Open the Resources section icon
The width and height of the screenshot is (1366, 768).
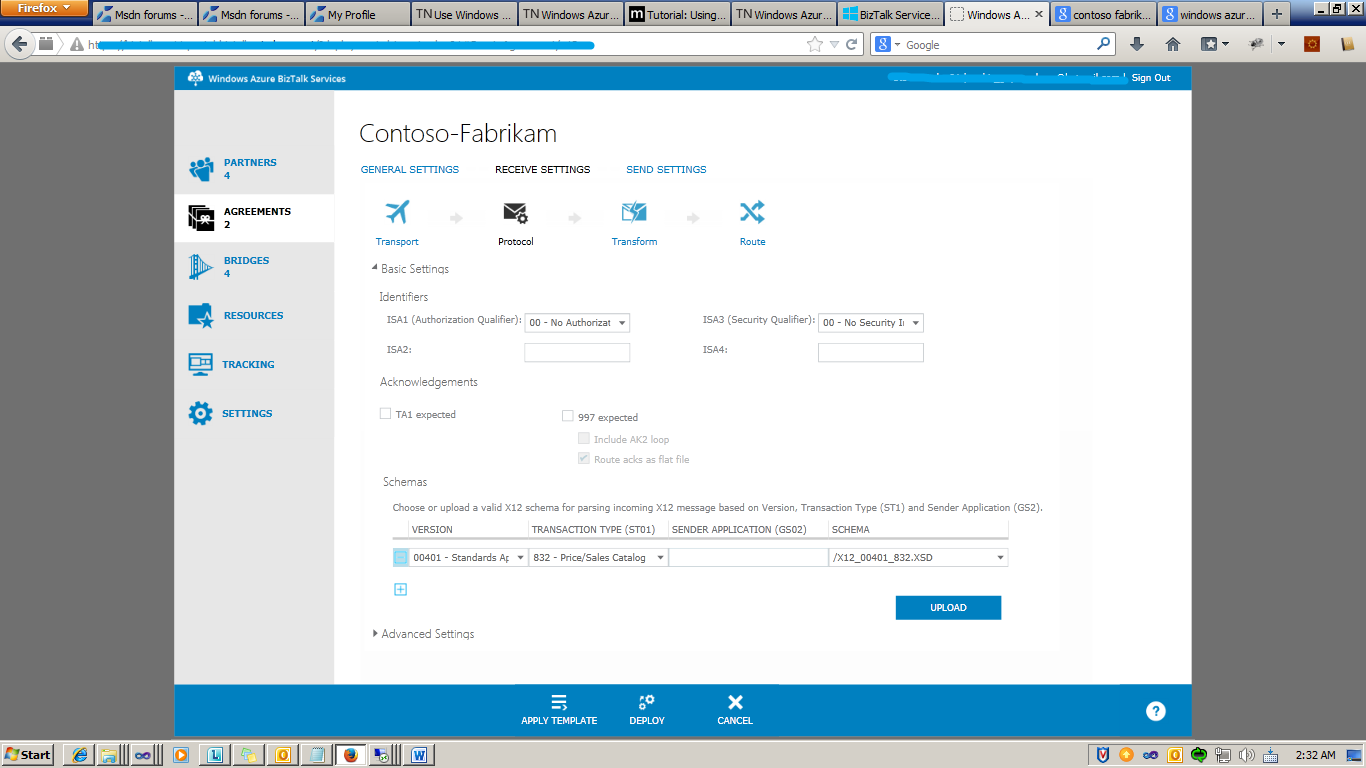coord(201,316)
